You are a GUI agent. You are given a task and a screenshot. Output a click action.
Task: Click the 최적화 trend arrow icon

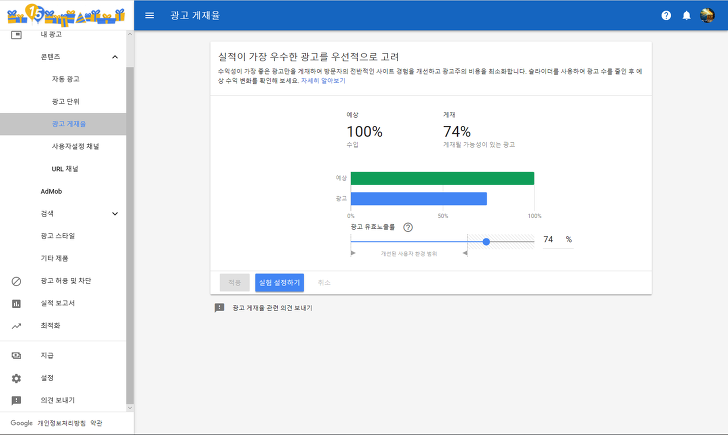[x=16, y=326]
